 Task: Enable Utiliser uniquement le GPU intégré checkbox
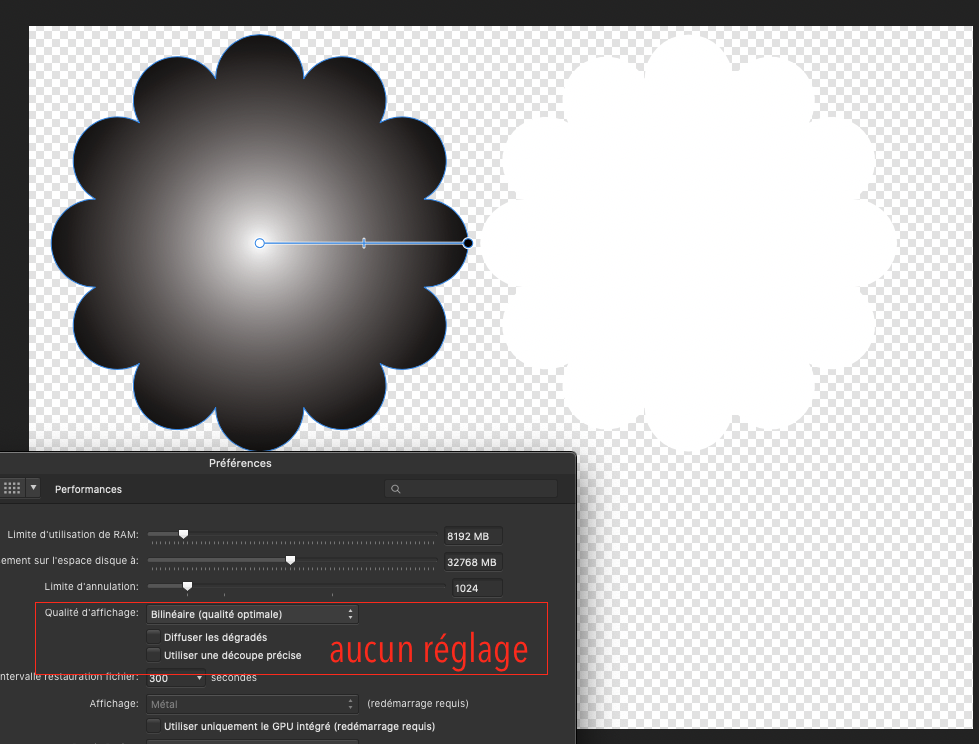pyautogui.click(x=154, y=726)
